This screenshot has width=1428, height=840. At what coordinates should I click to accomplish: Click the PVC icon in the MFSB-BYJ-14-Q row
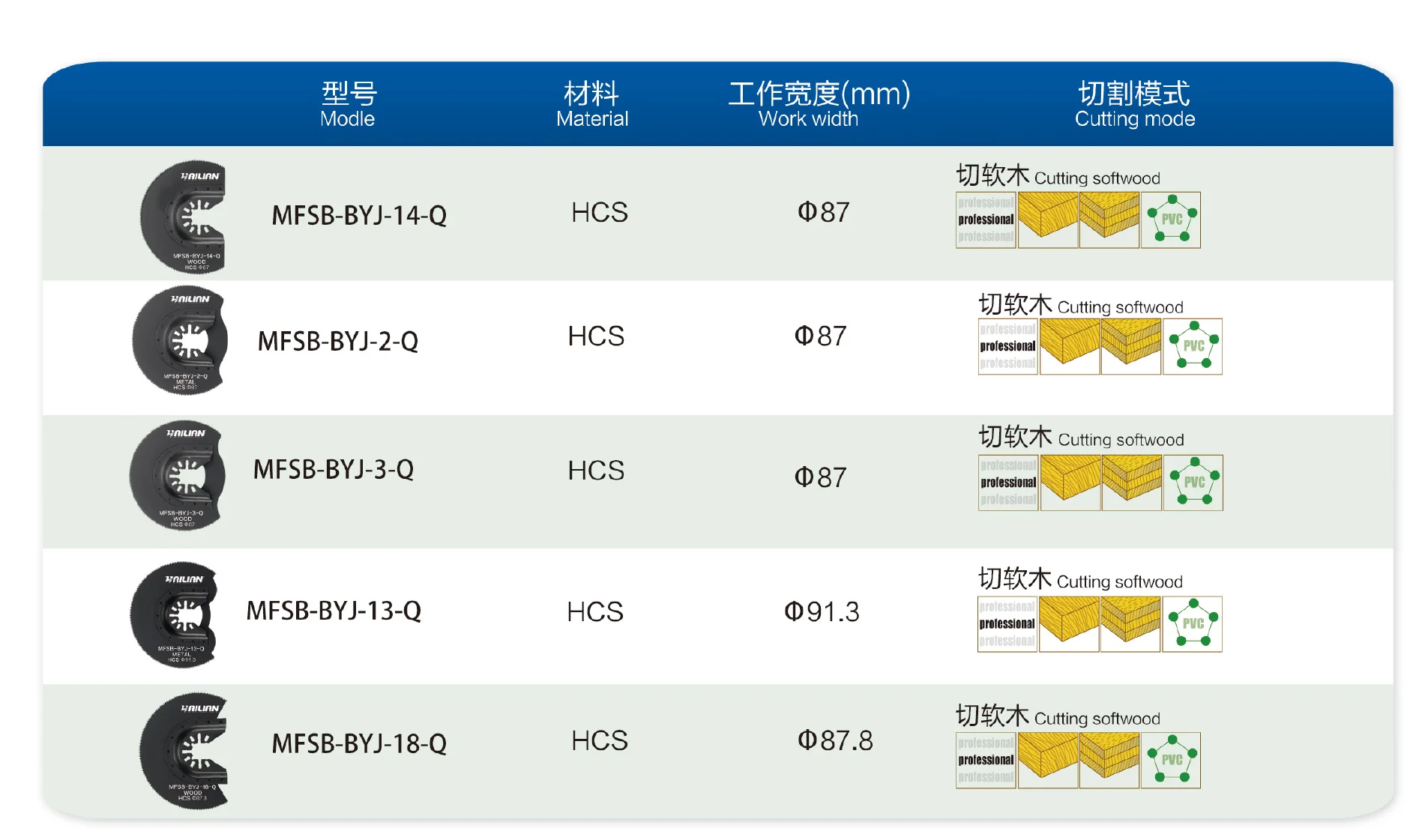pos(1170,220)
